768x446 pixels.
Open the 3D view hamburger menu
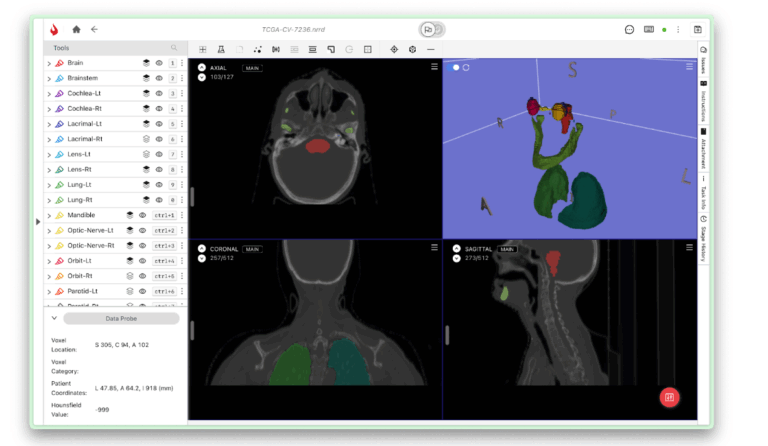coord(689,67)
